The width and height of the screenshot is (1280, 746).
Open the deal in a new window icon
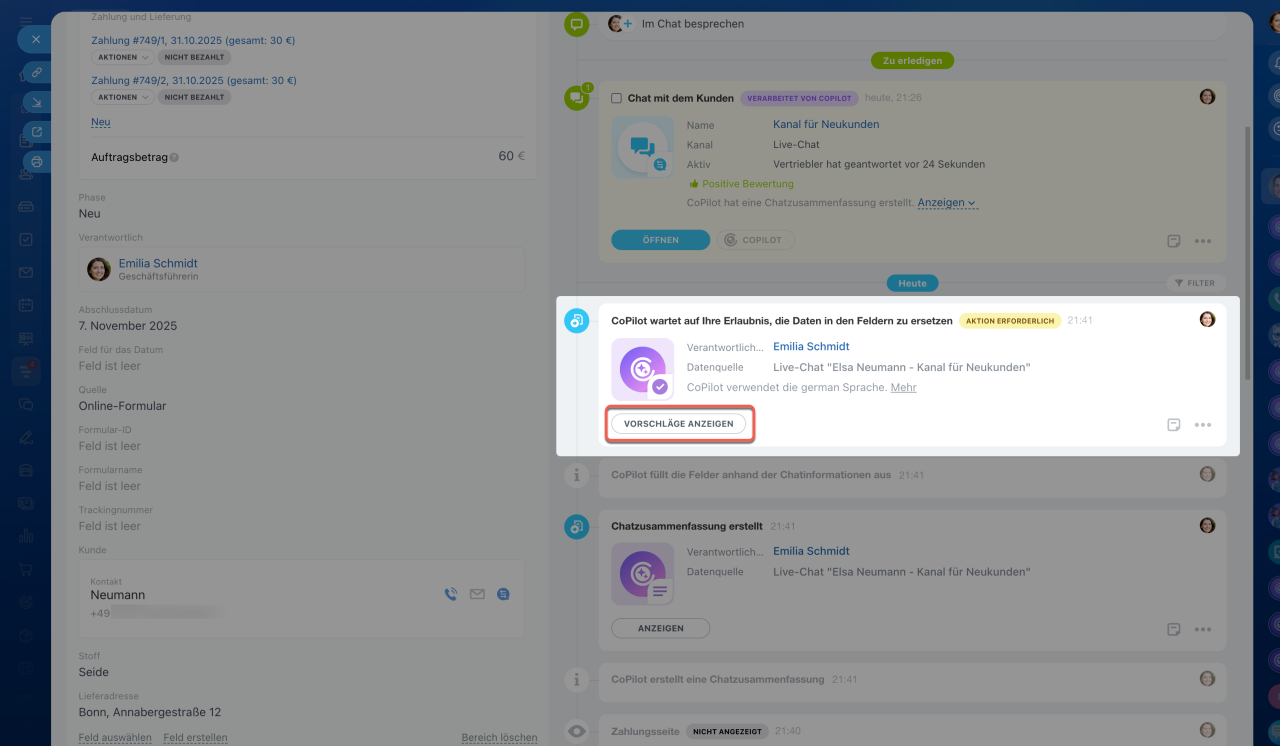pos(36,131)
